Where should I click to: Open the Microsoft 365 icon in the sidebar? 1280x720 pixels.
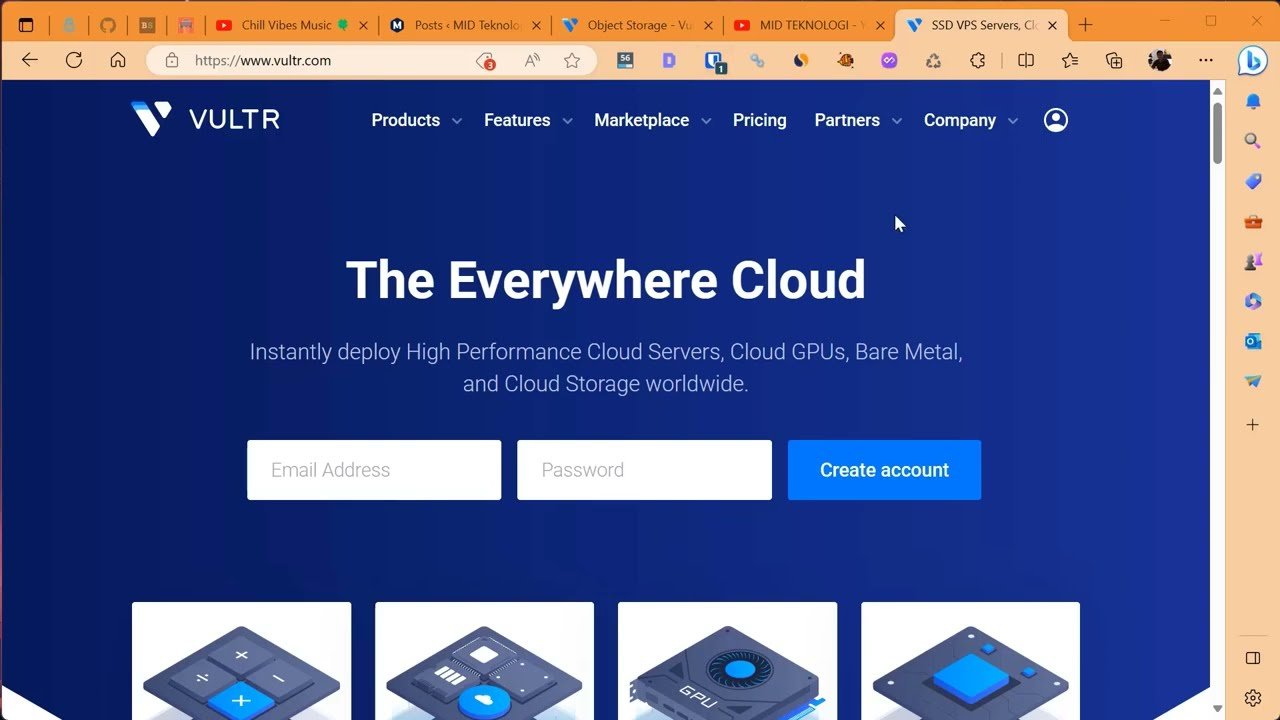tap(1253, 301)
